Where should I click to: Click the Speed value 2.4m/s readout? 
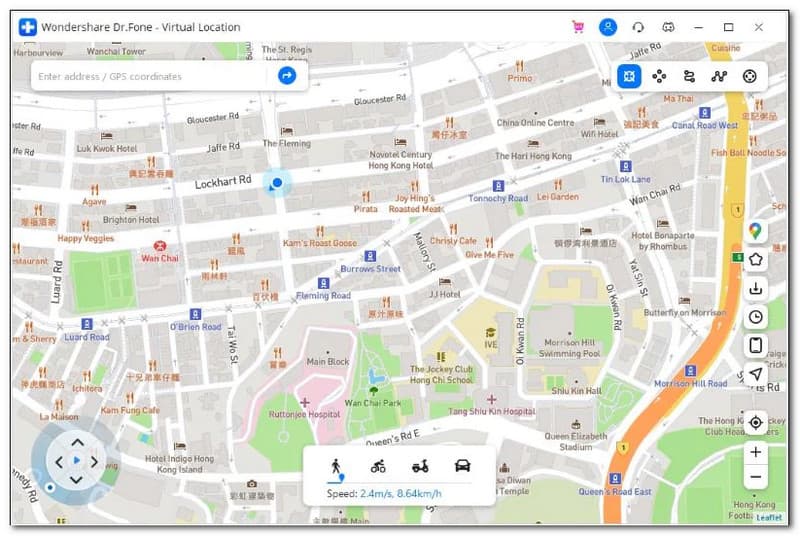click(377, 494)
